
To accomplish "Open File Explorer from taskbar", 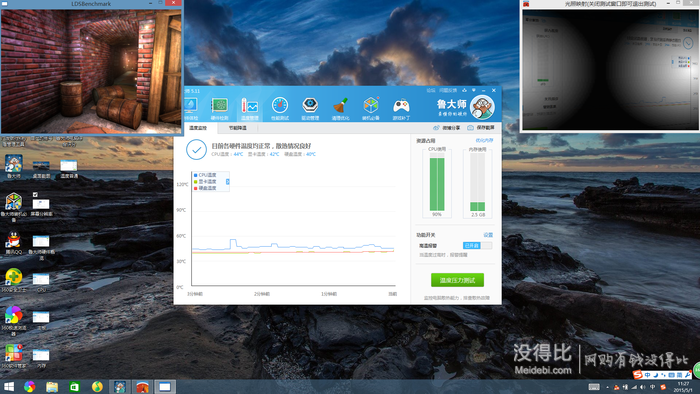I will coord(52,386).
